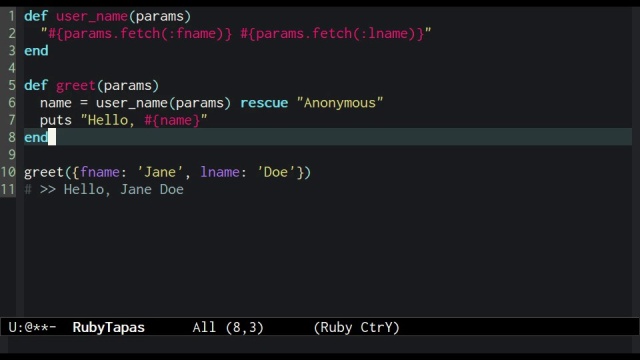Click the All scroll position indicator
Image resolution: width=640 pixels, height=360 pixels.
pos(204,327)
